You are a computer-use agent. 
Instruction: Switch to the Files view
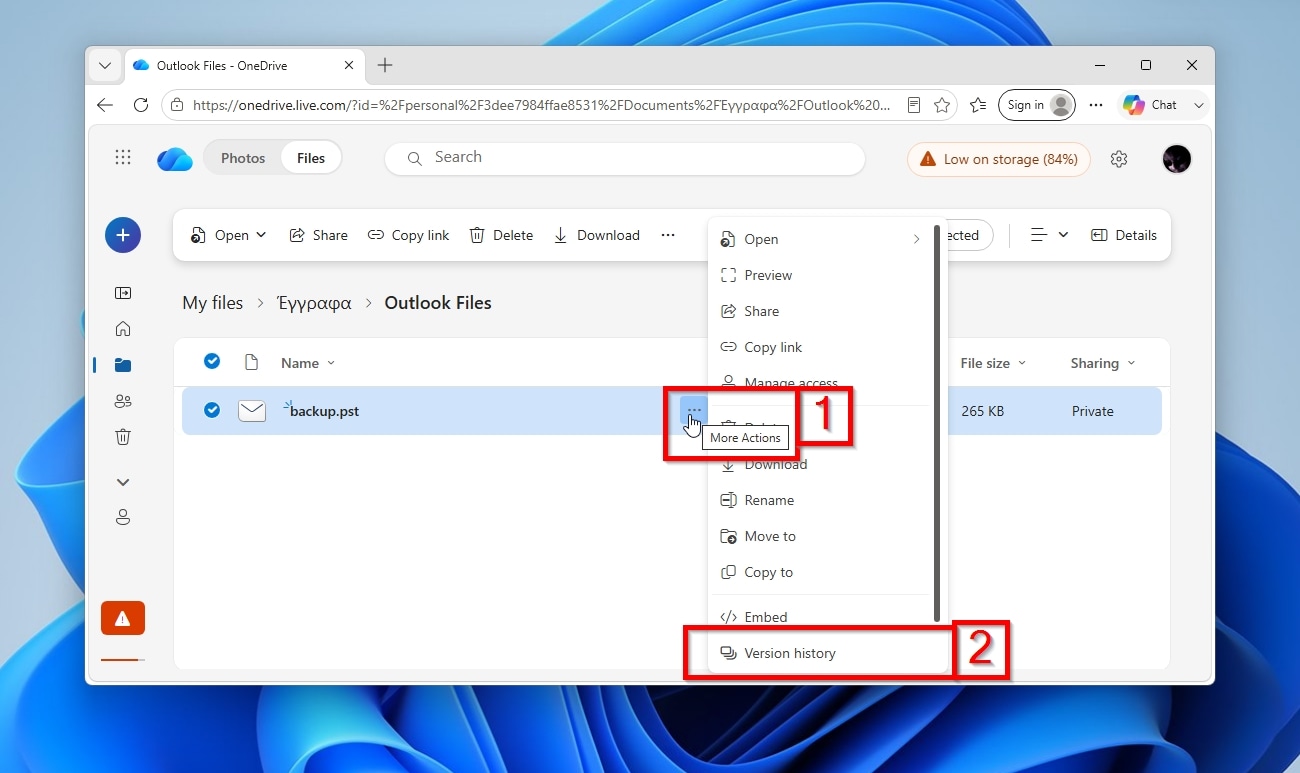311,158
